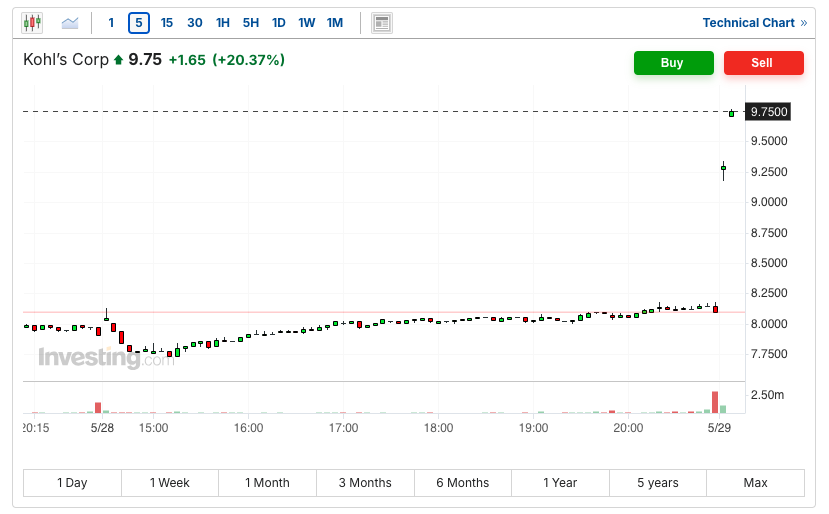Click the +20.37% change value
Screen dimensions: 829x514
(x=248, y=60)
